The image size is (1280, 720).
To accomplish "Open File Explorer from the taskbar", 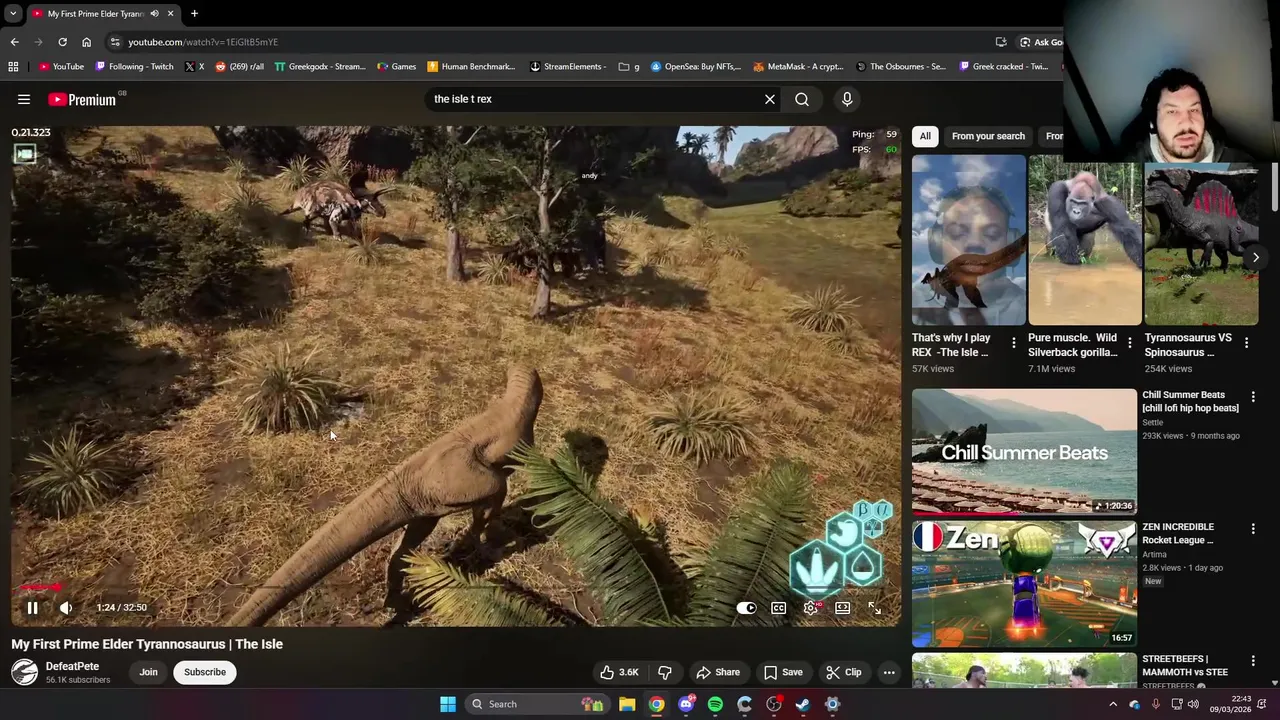I will [x=627, y=704].
